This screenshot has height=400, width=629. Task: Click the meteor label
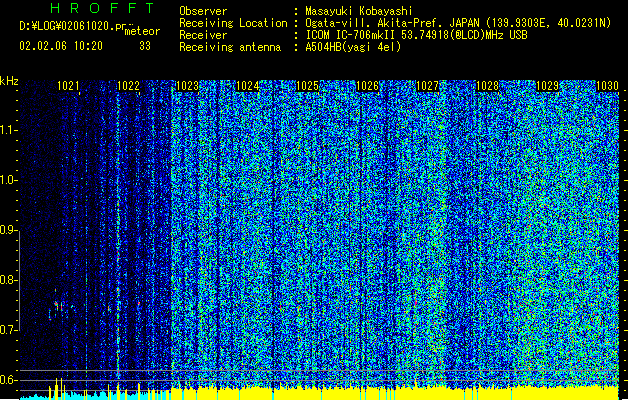[142, 31]
